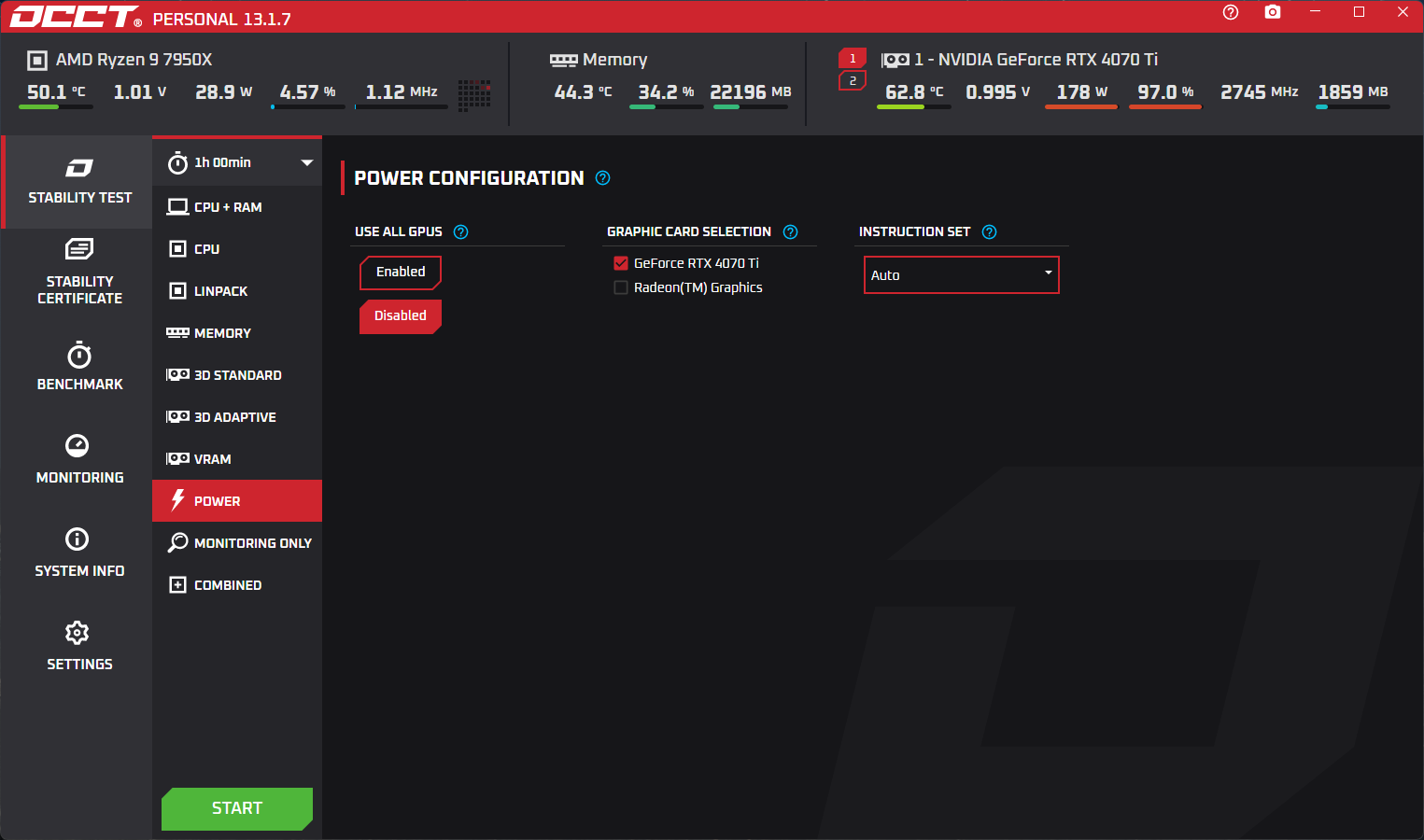
Task: Go to SYSTEM INFO section label
Action: (x=79, y=571)
